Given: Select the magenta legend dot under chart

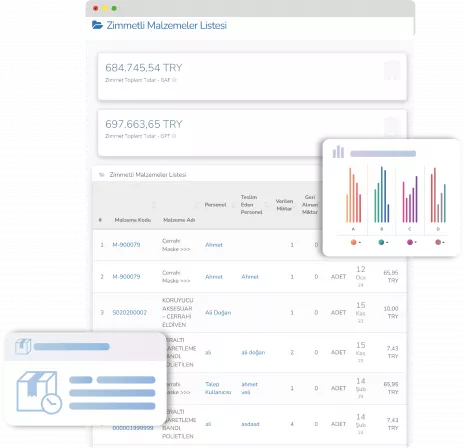Looking at the screenshot, I should 410,242.
